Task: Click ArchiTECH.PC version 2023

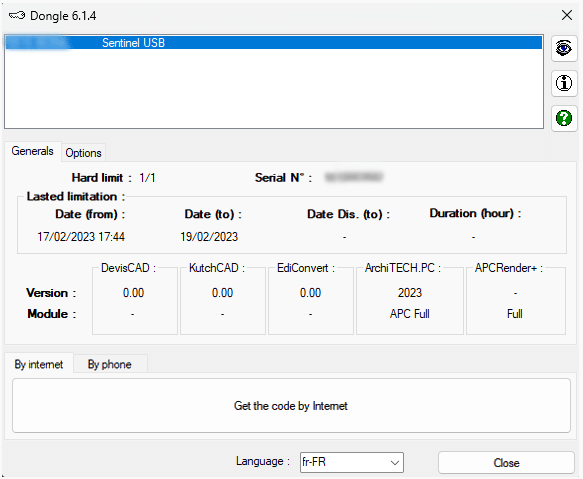Action: (410, 293)
